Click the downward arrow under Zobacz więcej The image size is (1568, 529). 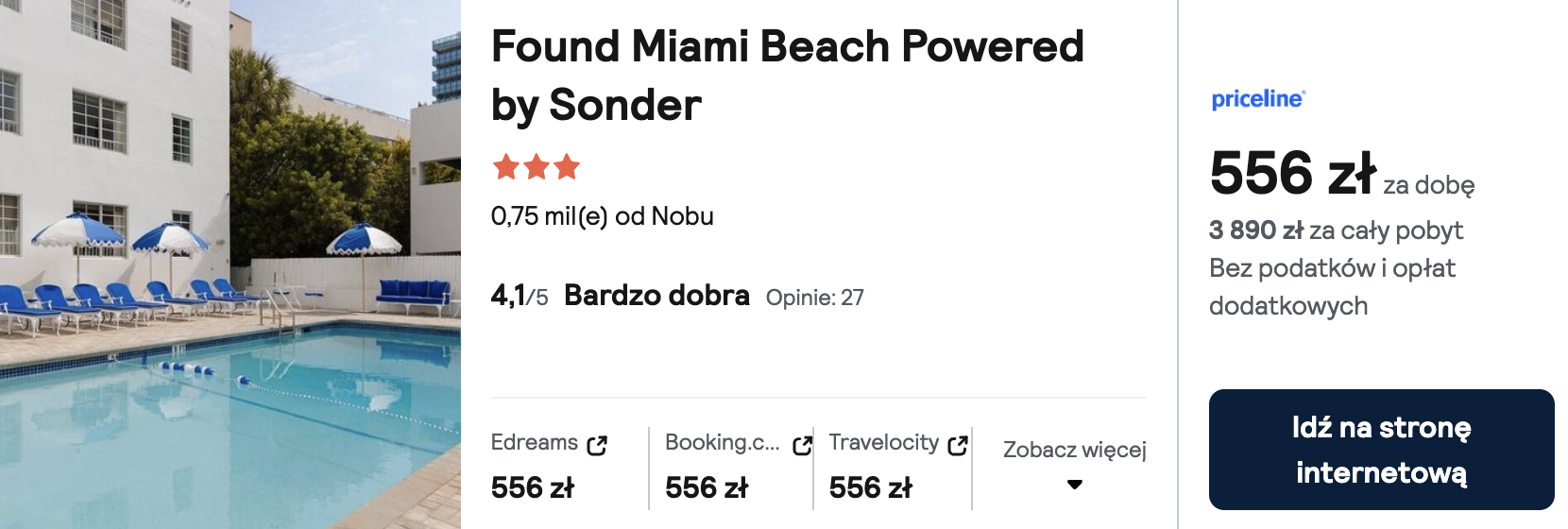tap(1074, 485)
